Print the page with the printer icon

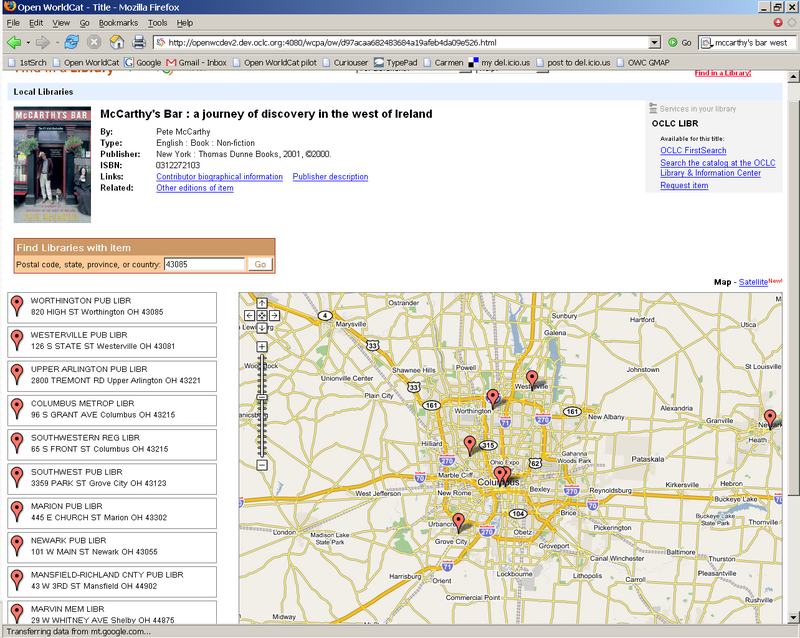click(x=139, y=42)
